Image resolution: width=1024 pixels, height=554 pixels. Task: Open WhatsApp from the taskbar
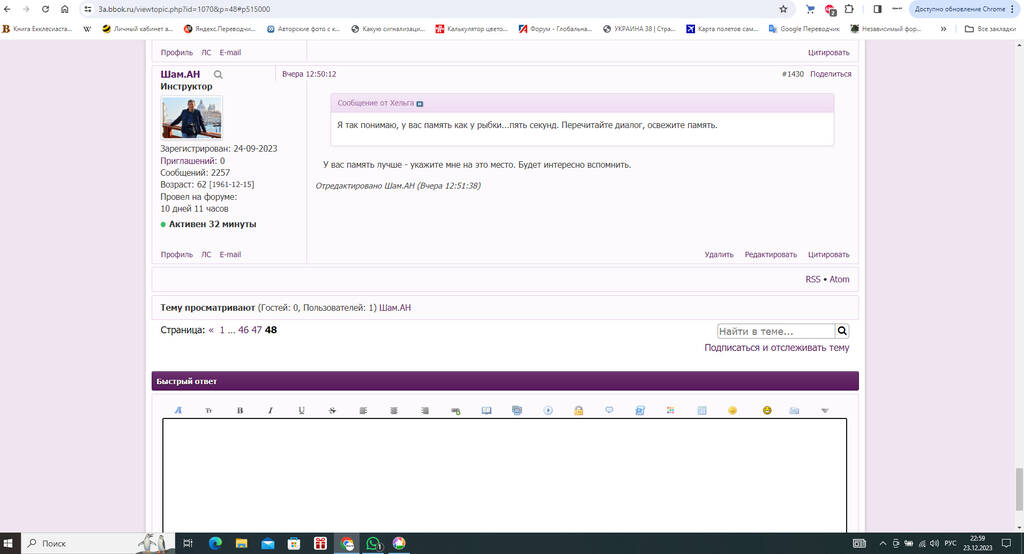373,543
